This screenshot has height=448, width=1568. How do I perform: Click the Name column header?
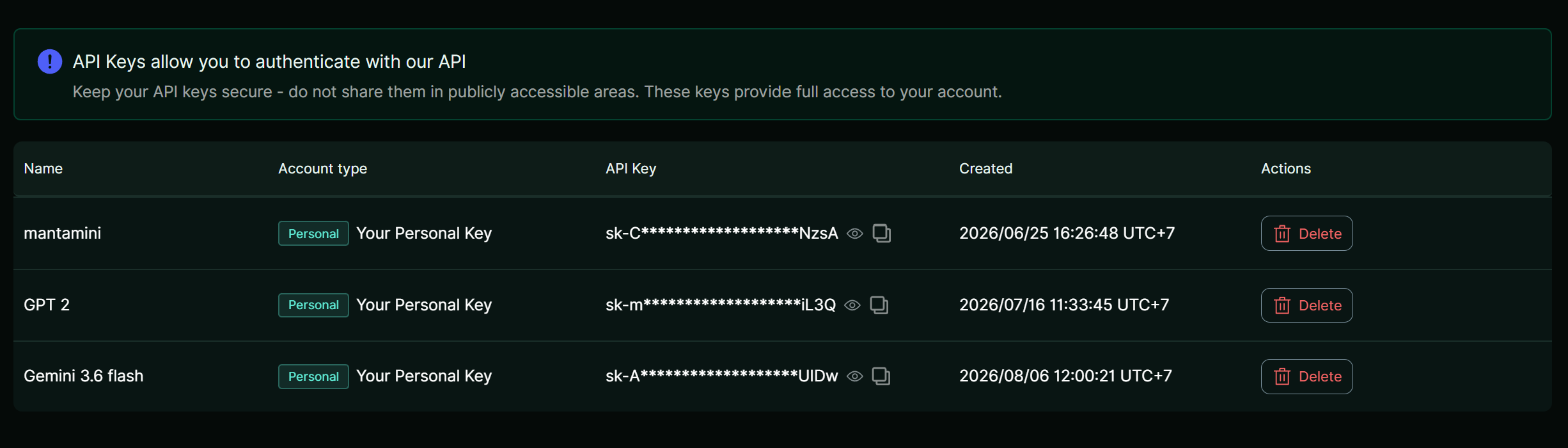tap(43, 168)
